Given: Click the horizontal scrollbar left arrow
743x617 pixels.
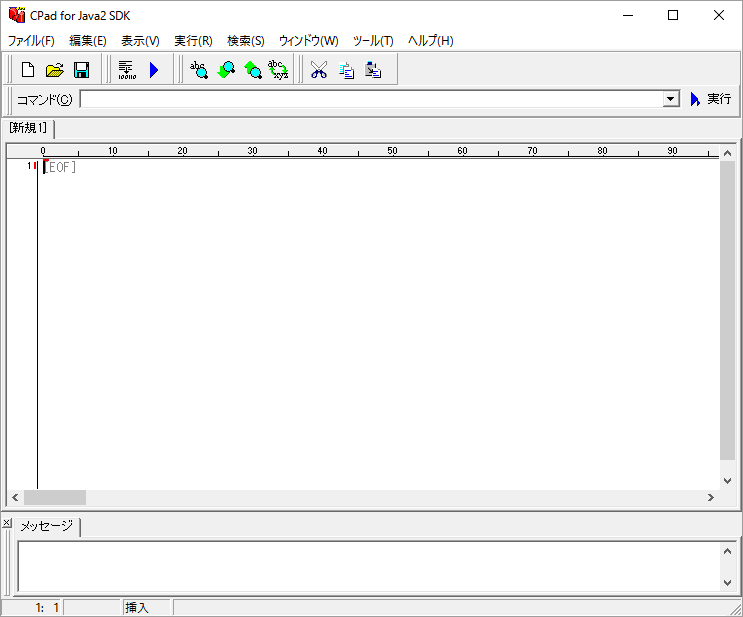Looking at the screenshot, I should pyautogui.click(x=15, y=497).
